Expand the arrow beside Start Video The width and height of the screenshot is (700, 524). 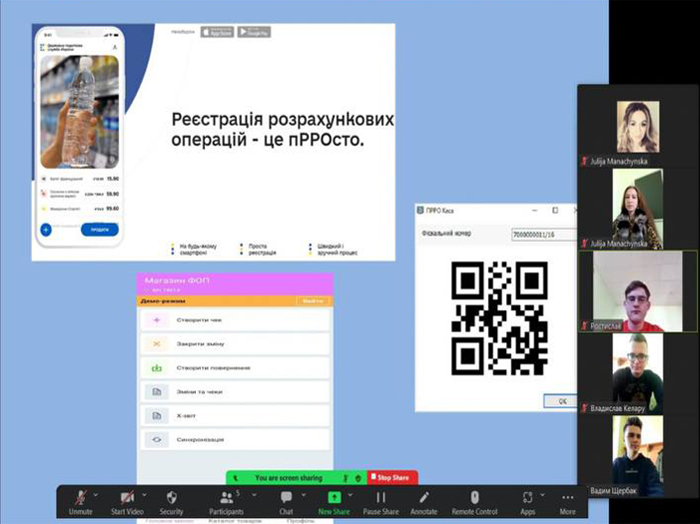(144, 495)
